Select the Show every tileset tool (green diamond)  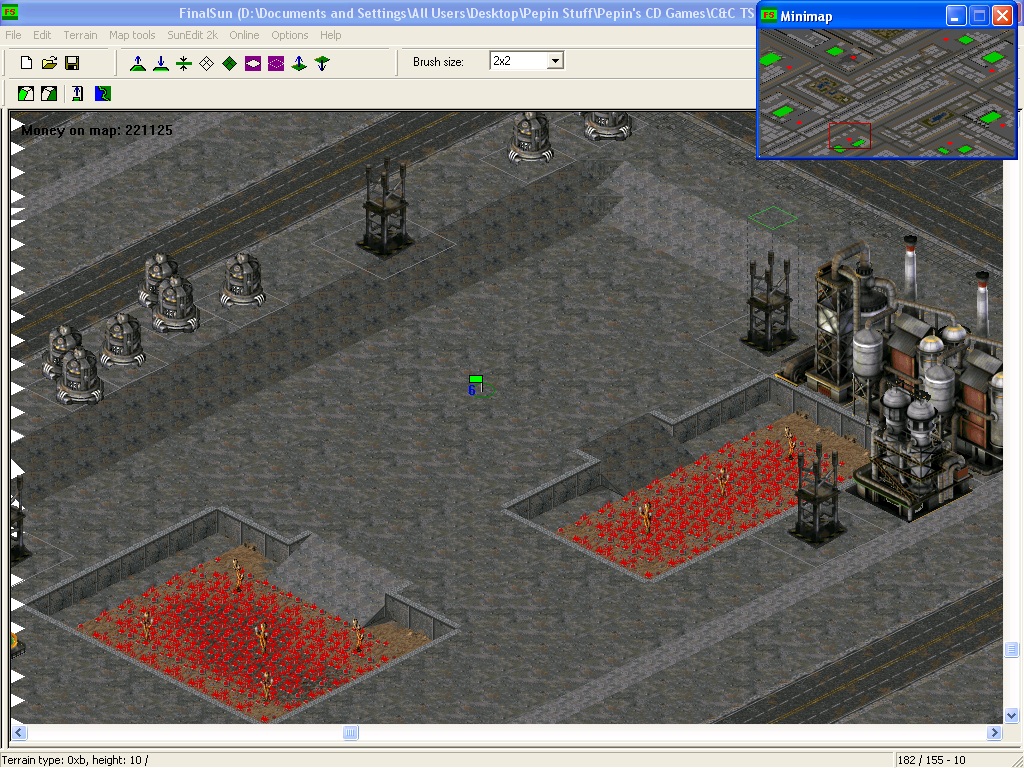click(x=229, y=63)
